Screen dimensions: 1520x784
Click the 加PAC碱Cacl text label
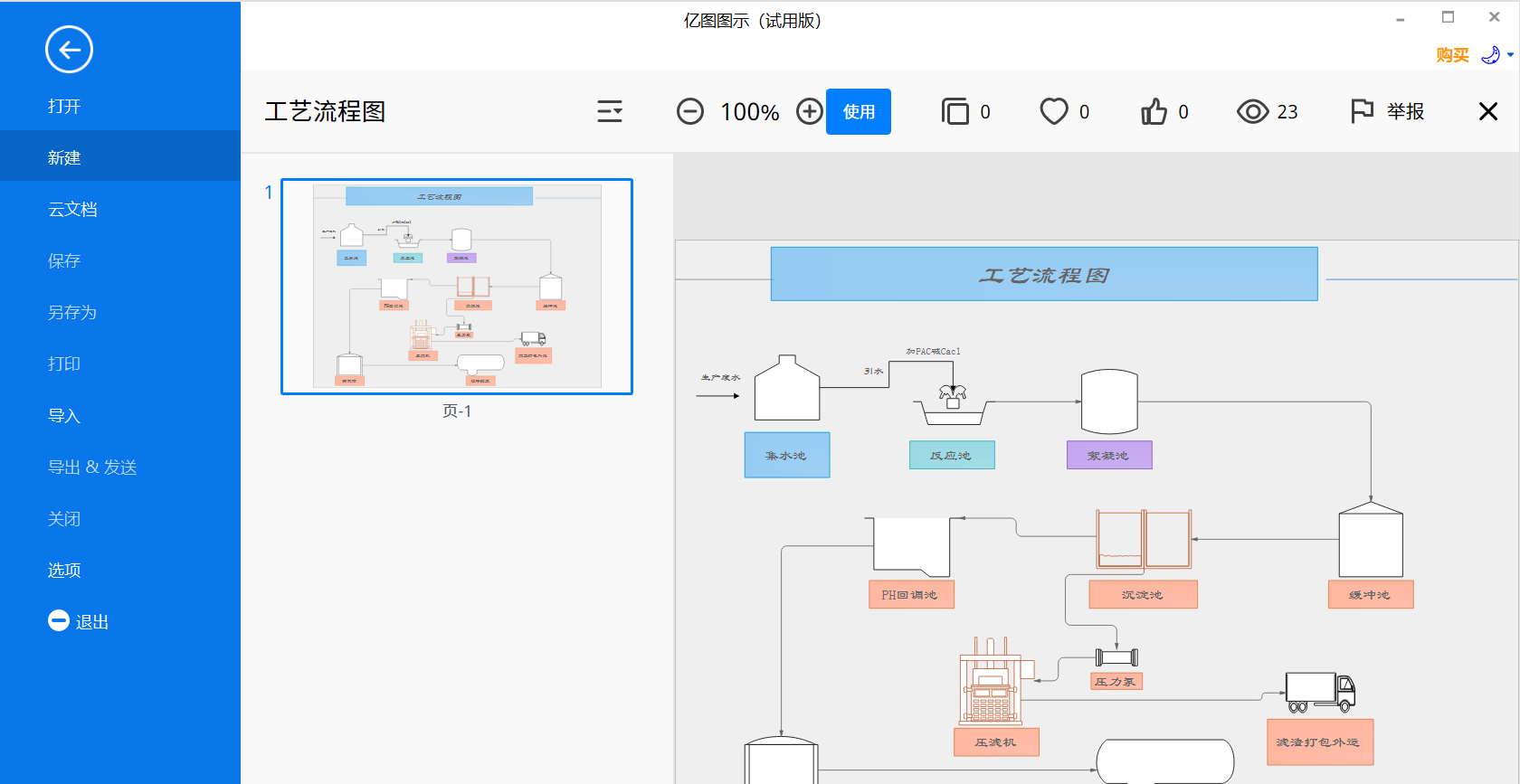click(x=934, y=352)
